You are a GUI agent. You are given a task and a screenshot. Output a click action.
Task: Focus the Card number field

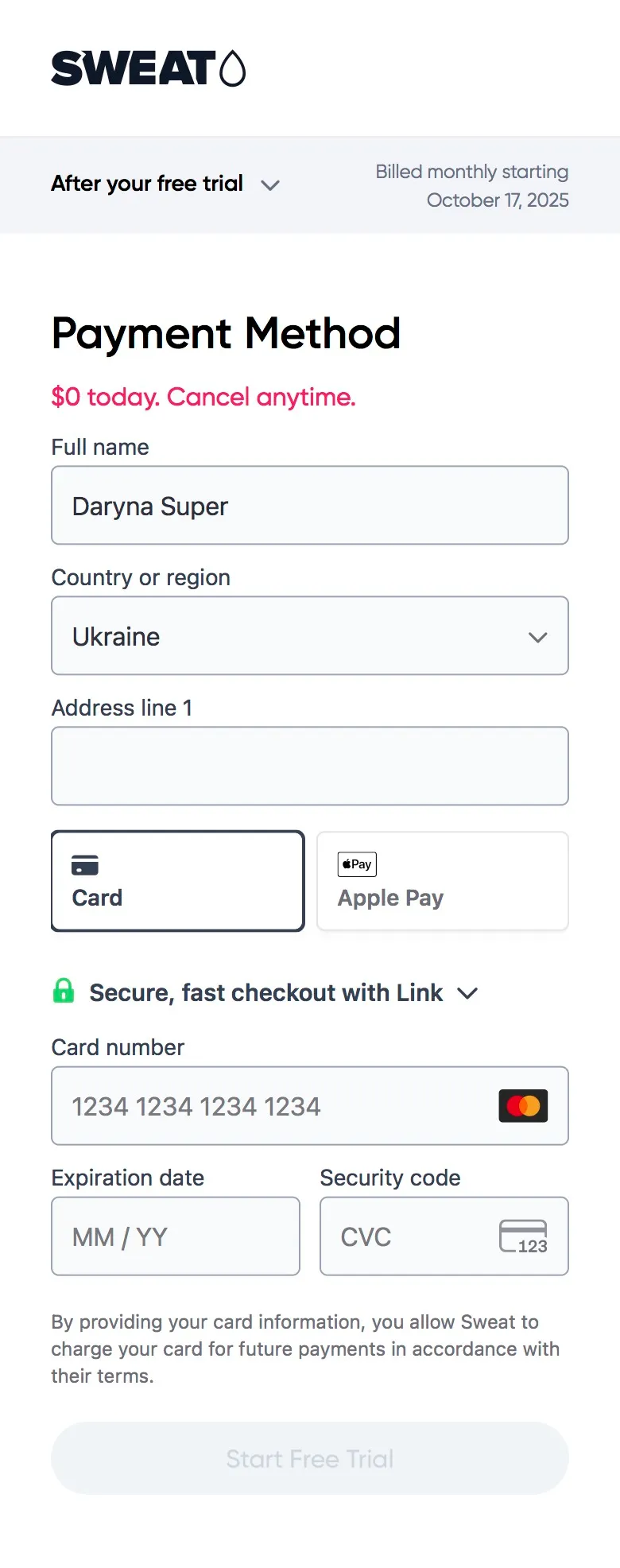coord(270,1106)
